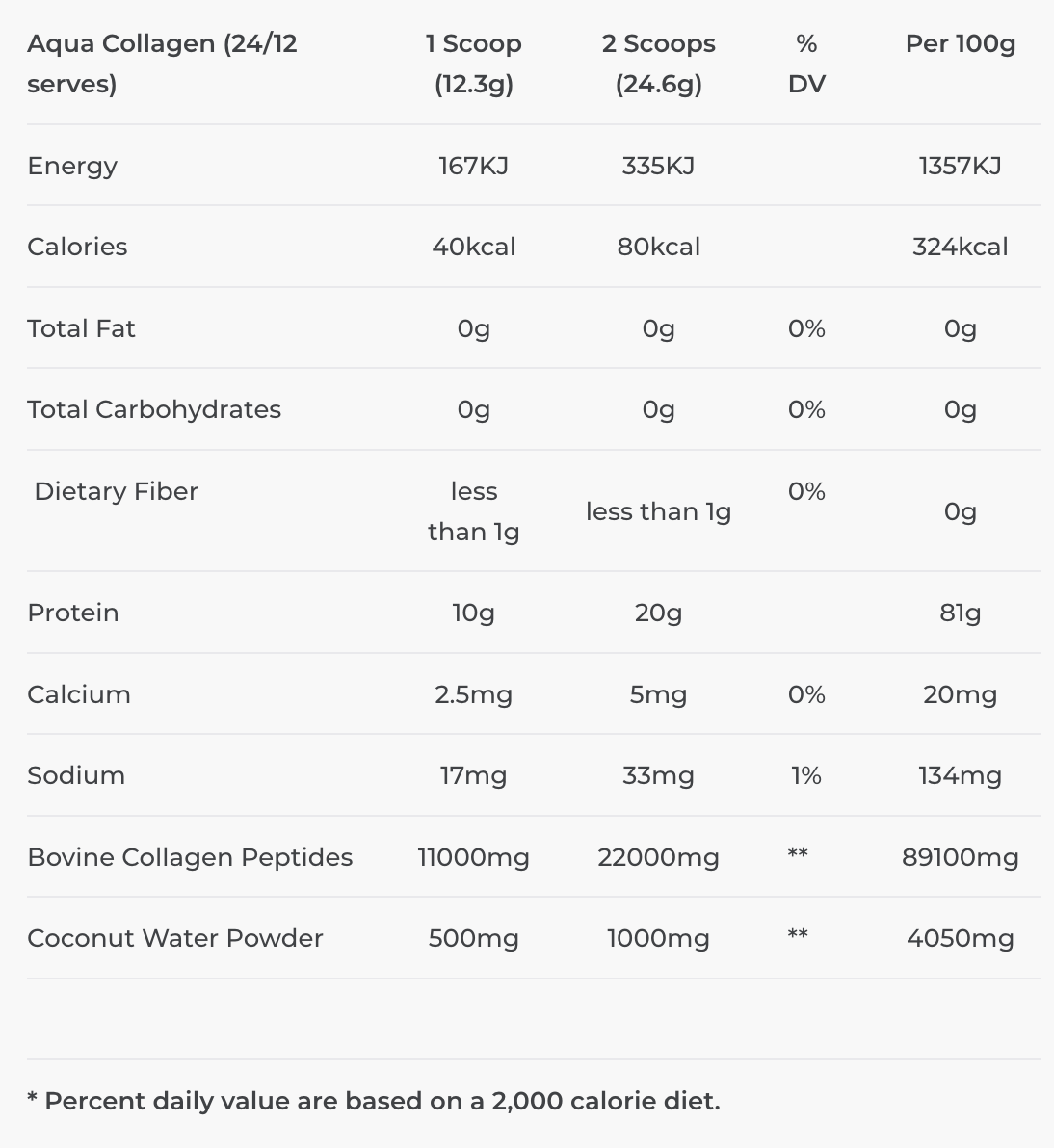Select the 1 Scoop (12.3g) column header
Screen dimensions: 1054x1148
tap(473, 64)
